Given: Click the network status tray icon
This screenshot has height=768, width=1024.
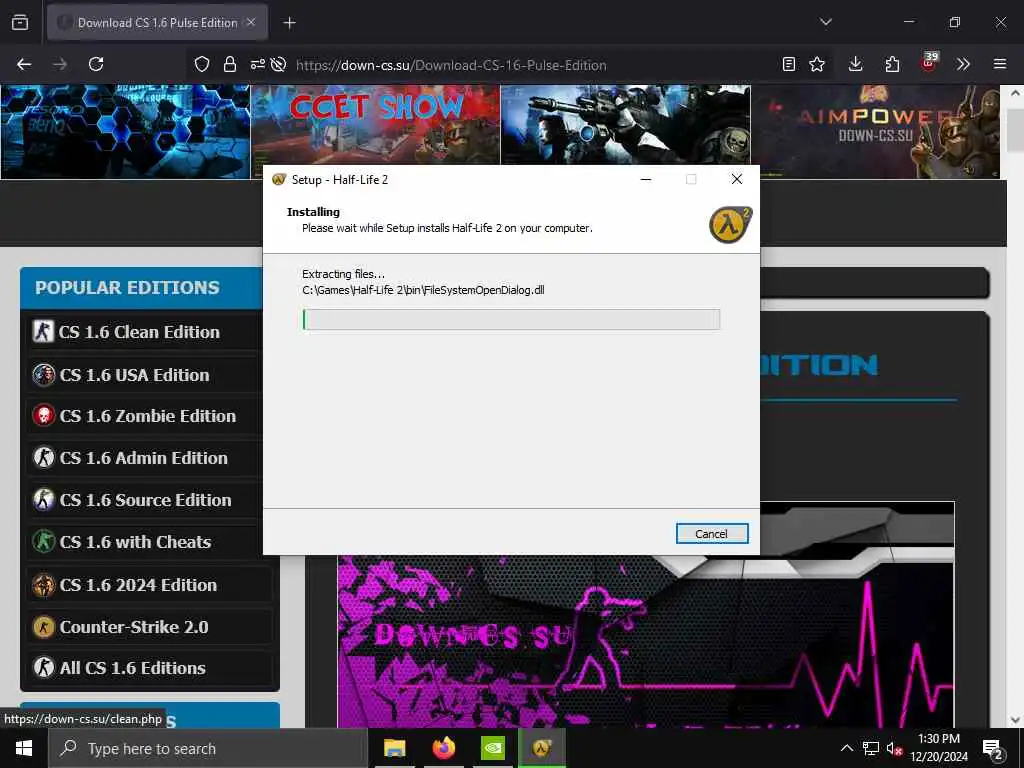Looking at the screenshot, I should tap(871, 748).
